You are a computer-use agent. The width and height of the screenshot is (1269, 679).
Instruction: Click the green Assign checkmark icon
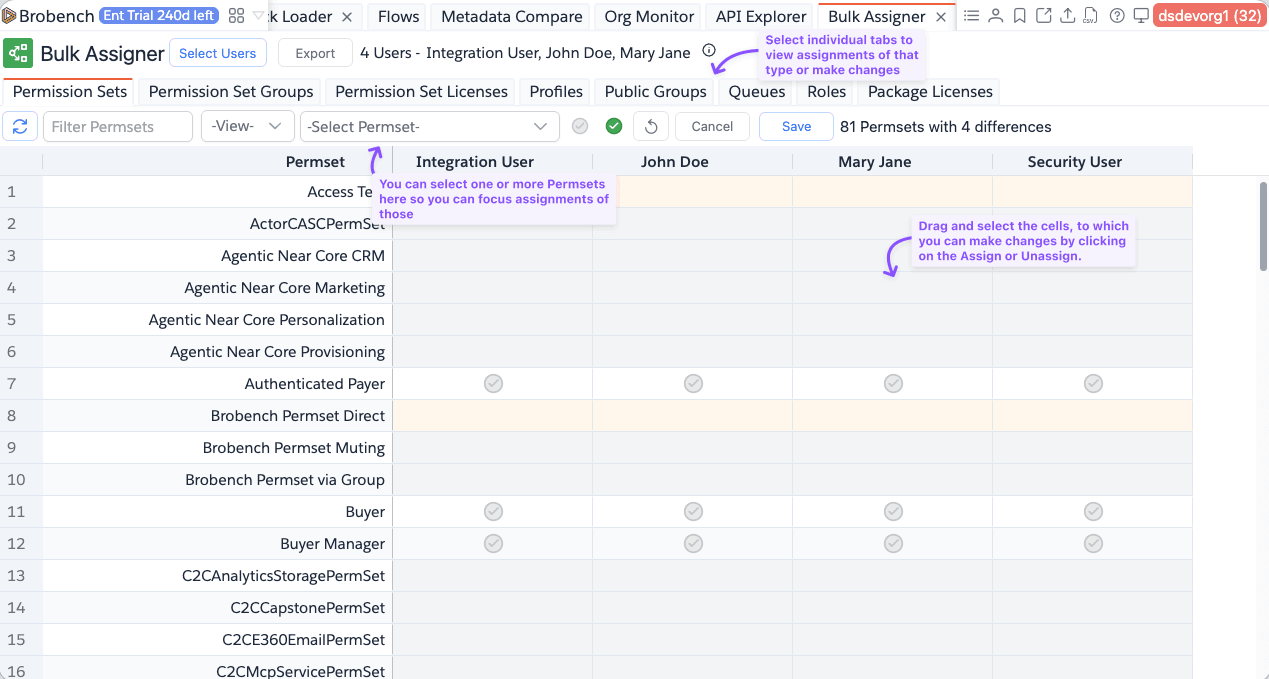tap(614, 127)
